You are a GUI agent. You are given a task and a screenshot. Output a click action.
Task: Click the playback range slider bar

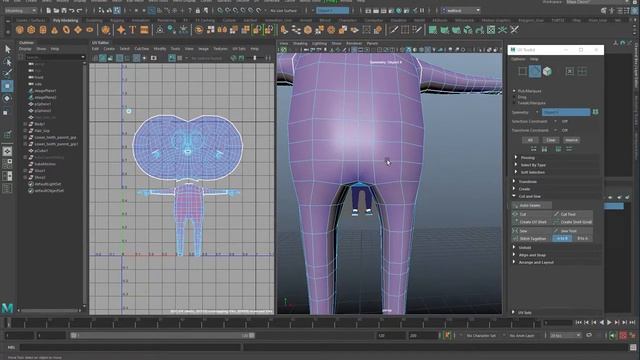[162, 336]
